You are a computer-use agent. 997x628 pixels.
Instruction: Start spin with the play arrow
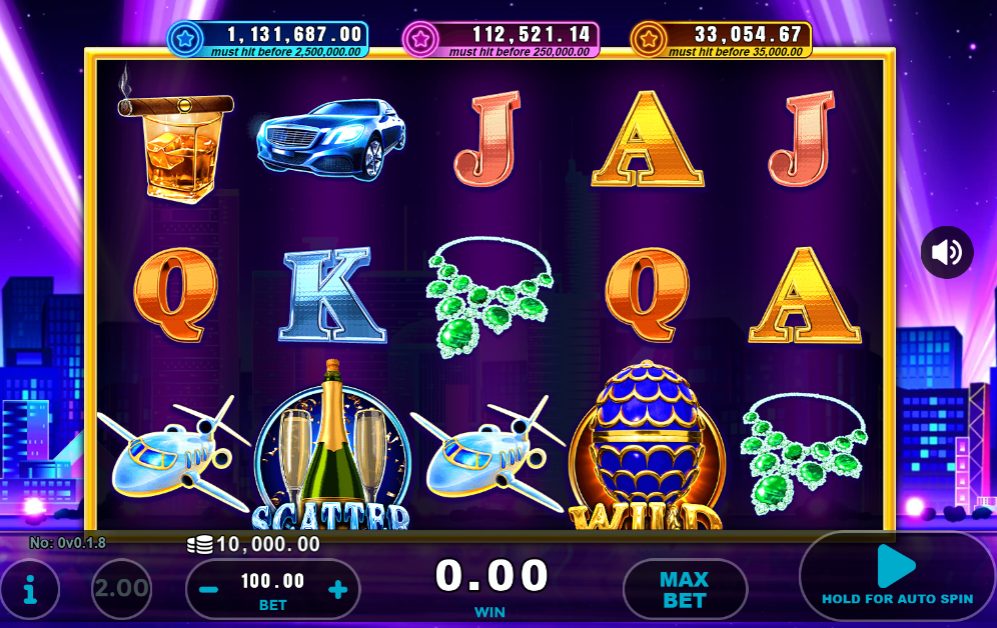click(x=897, y=566)
